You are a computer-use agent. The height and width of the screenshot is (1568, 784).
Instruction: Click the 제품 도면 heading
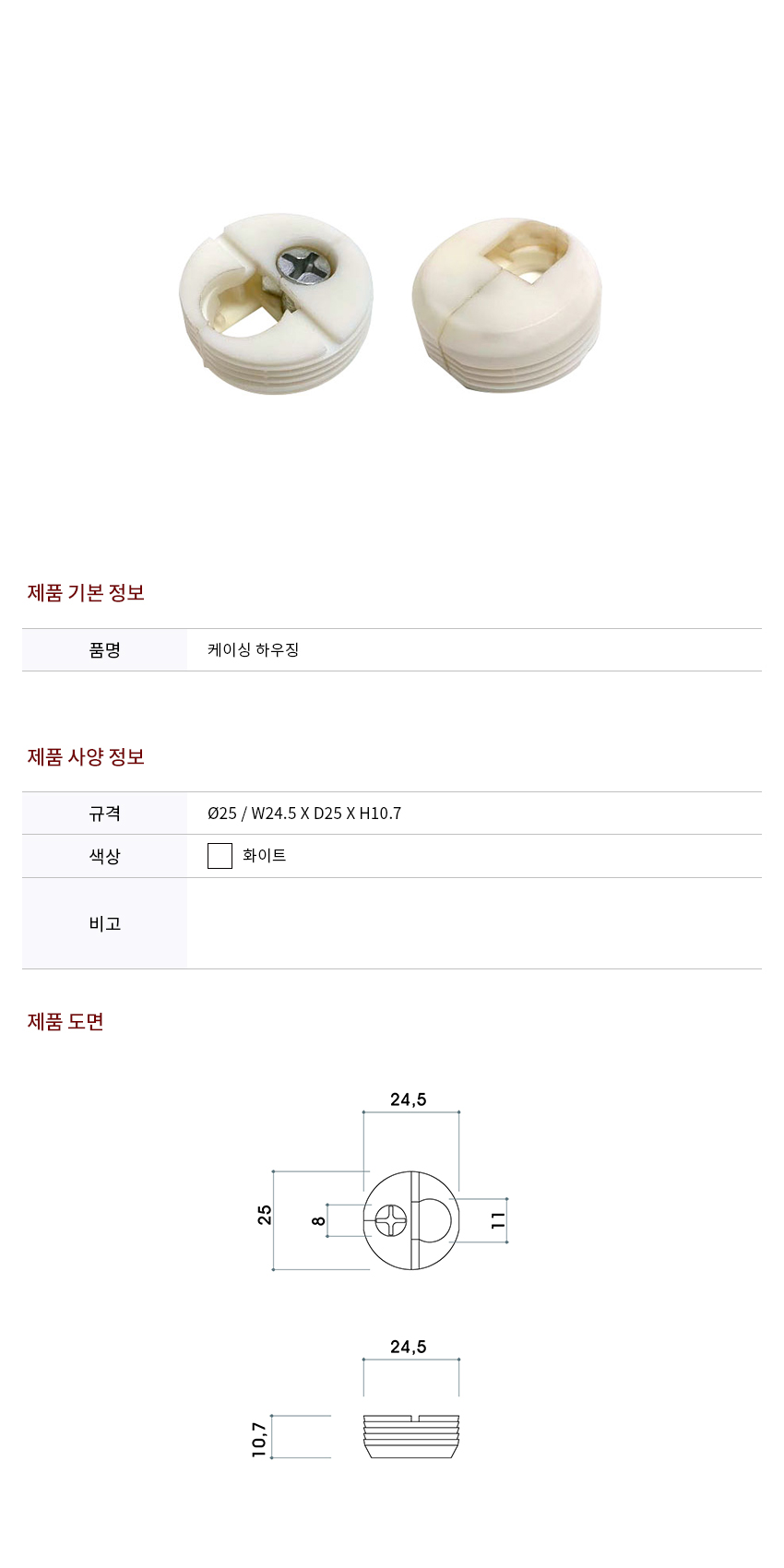coord(65,1022)
